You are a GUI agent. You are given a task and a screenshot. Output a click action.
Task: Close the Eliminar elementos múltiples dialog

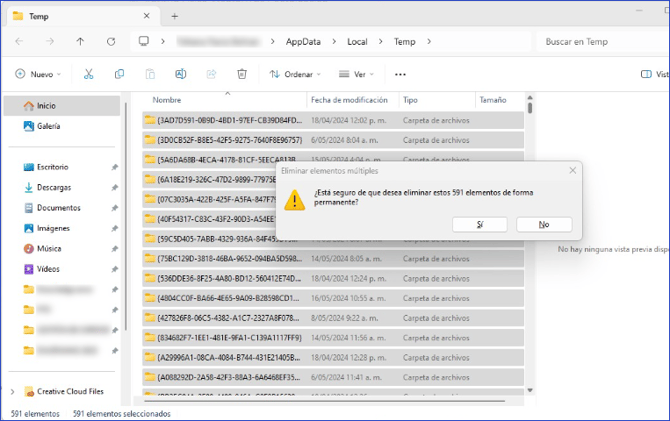tap(572, 171)
